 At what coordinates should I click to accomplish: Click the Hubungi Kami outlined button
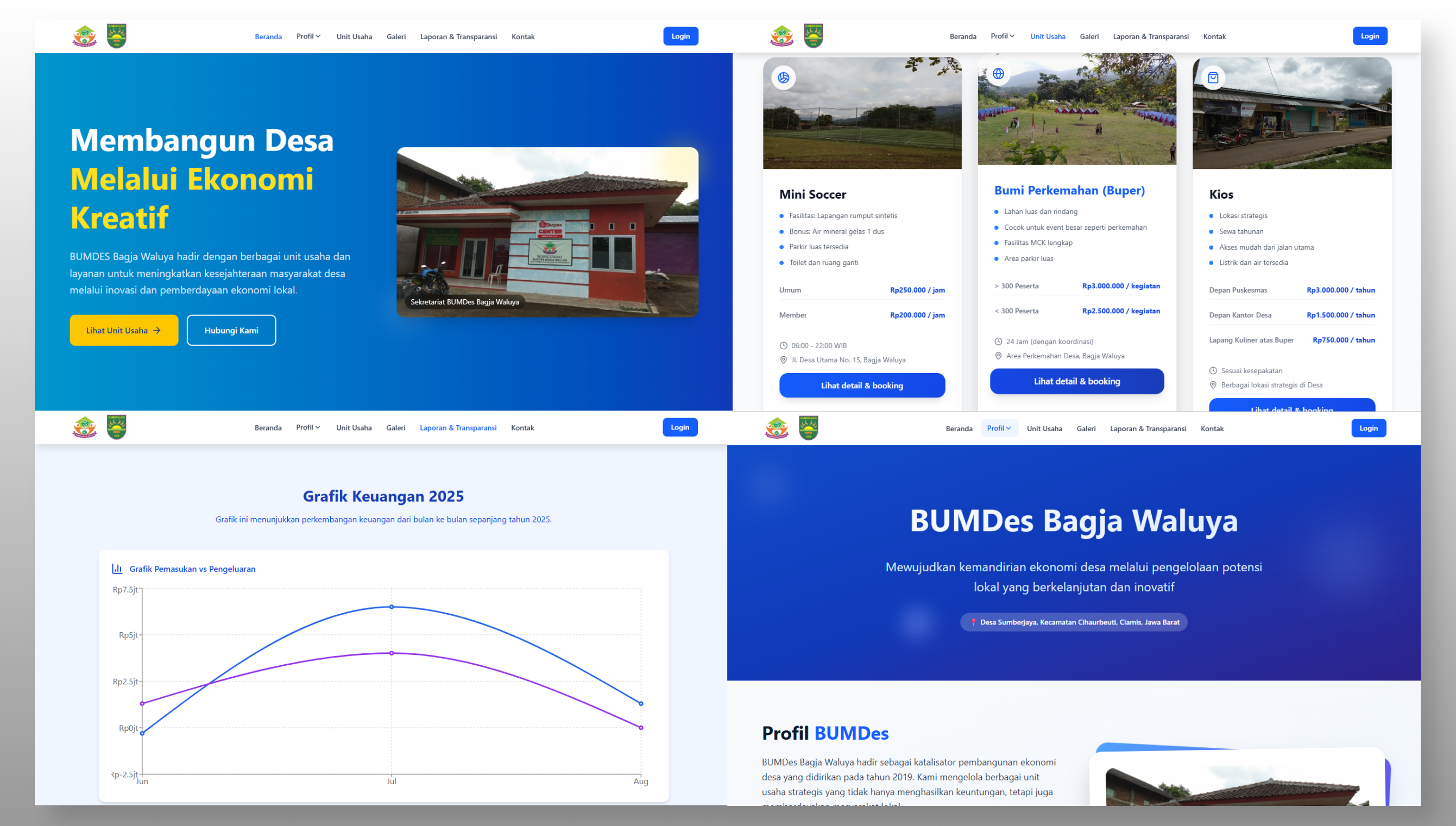(231, 330)
